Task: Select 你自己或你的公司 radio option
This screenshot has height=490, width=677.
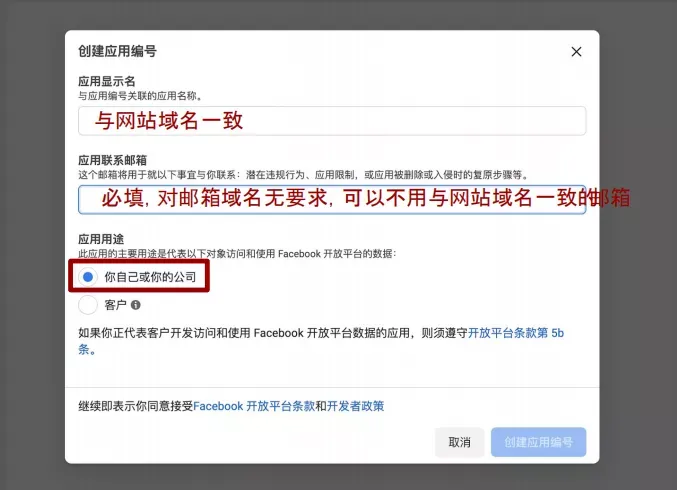Action: (88, 277)
